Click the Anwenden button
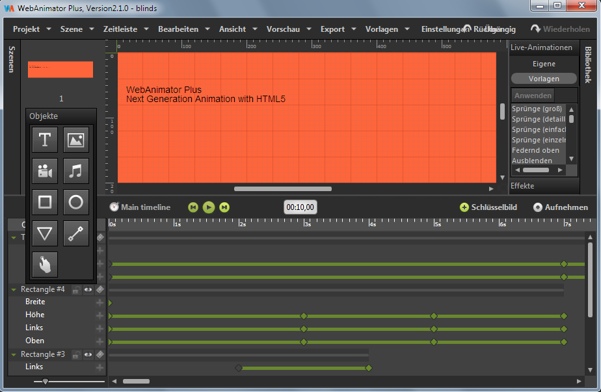Image resolution: width=601 pixels, height=392 pixels. 533,95
